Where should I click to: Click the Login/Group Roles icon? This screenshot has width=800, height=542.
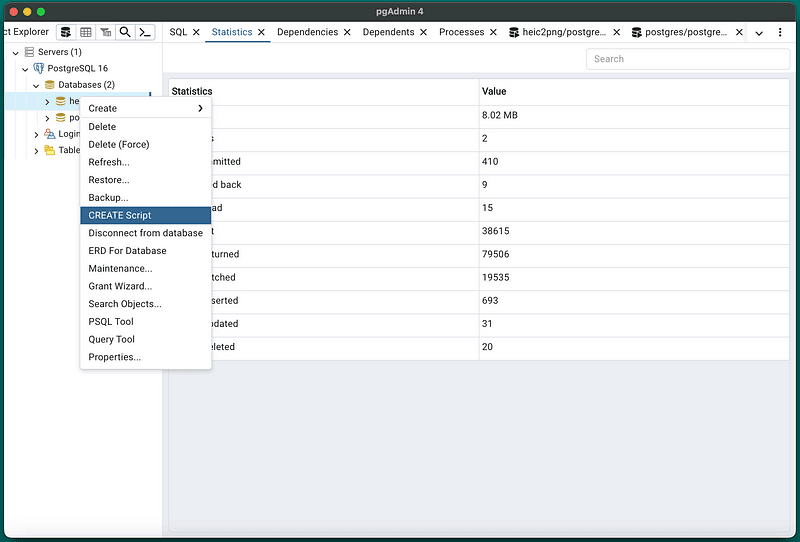[49, 134]
